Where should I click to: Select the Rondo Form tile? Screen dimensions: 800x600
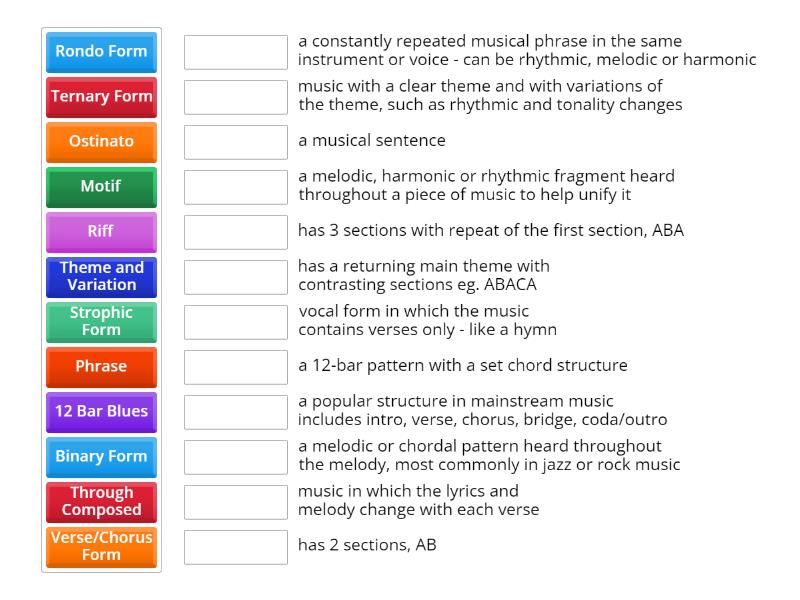pyautogui.click(x=101, y=52)
